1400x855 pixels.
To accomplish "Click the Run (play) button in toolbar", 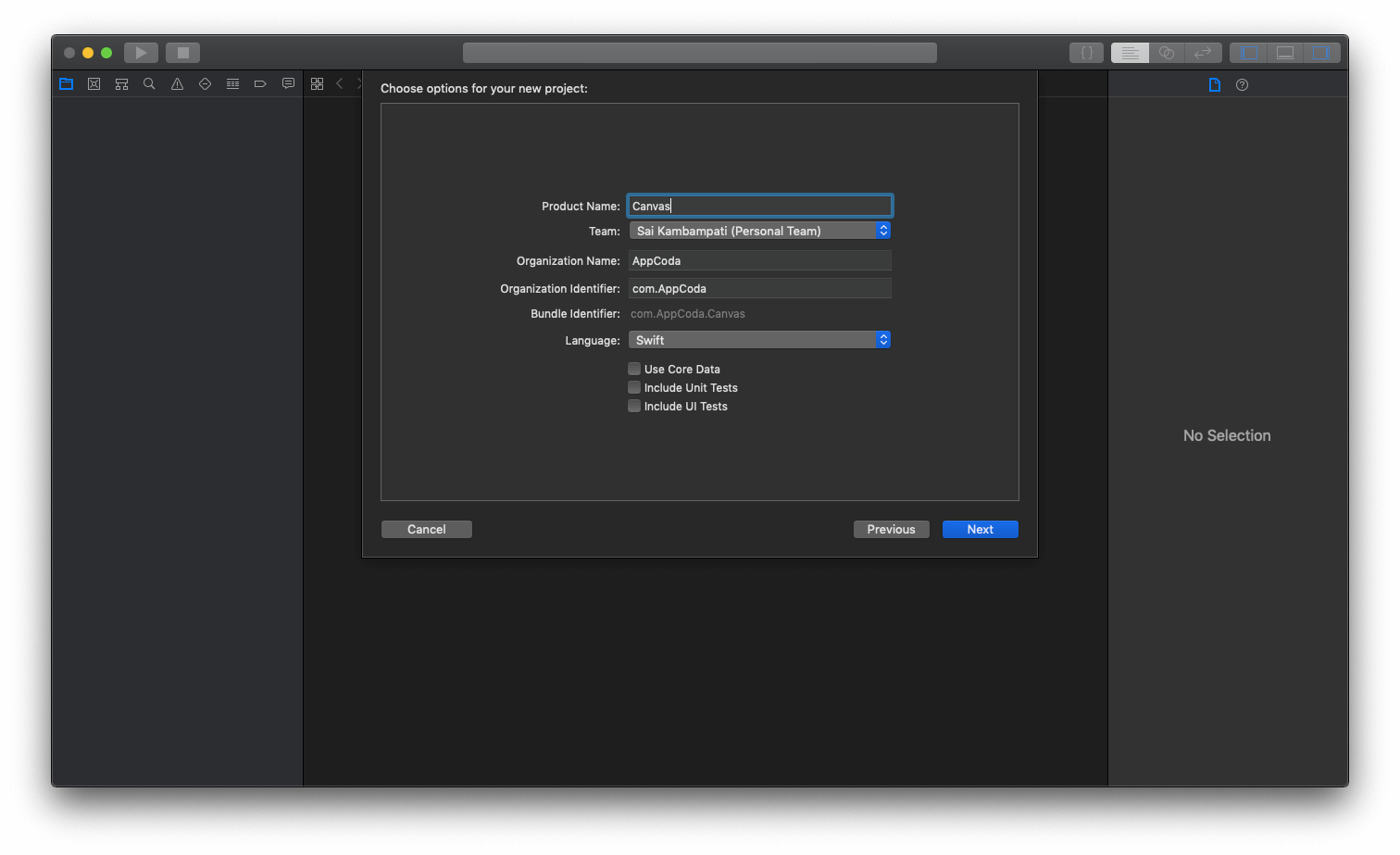I will click(x=141, y=53).
